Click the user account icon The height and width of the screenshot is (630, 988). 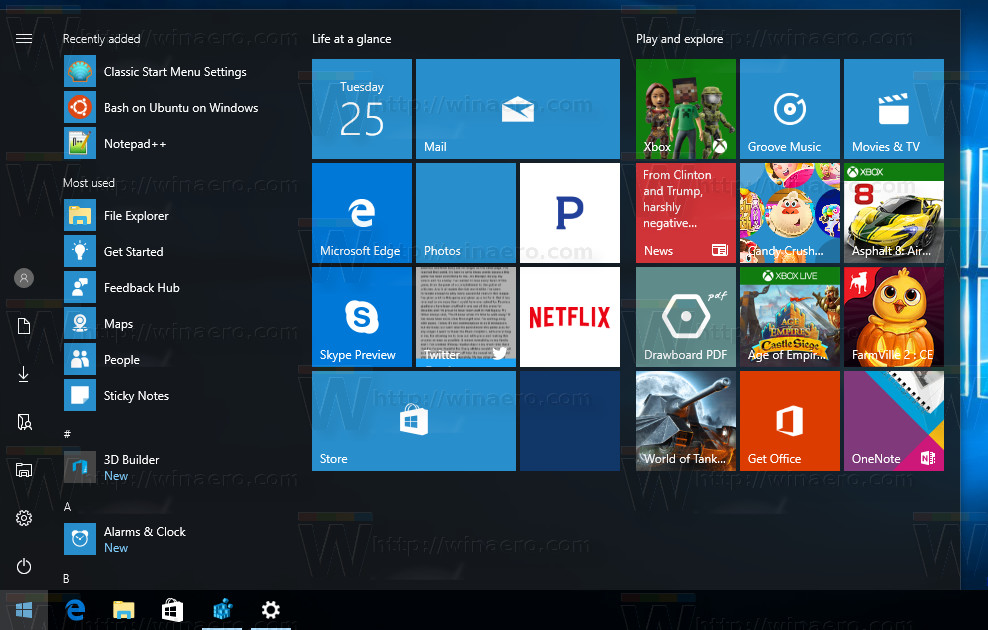[24, 278]
